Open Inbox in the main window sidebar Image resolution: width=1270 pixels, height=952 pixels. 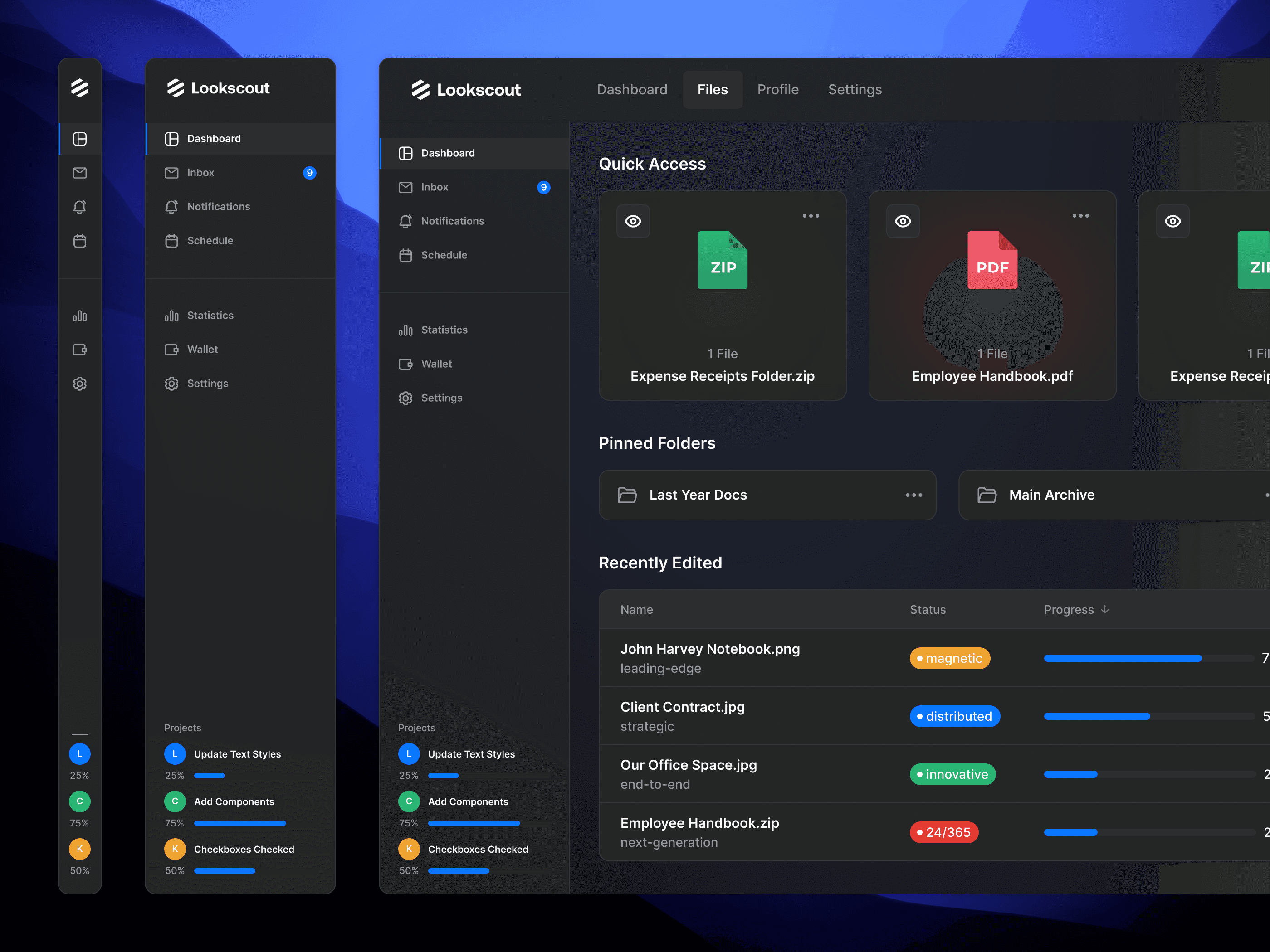(x=435, y=187)
